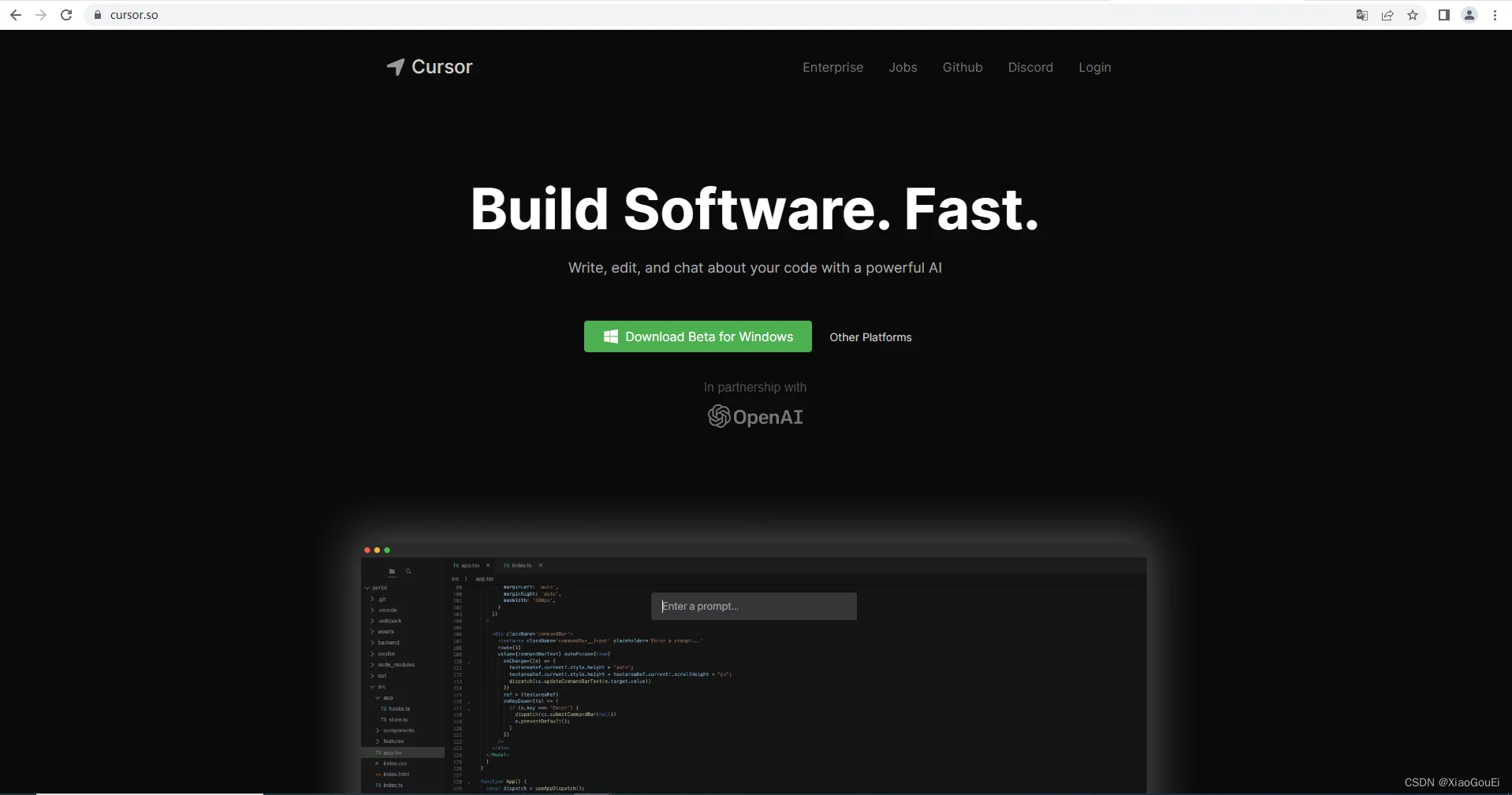Click the search icon in editor preview
Image resolution: width=1512 pixels, height=795 pixels.
coord(408,571)
